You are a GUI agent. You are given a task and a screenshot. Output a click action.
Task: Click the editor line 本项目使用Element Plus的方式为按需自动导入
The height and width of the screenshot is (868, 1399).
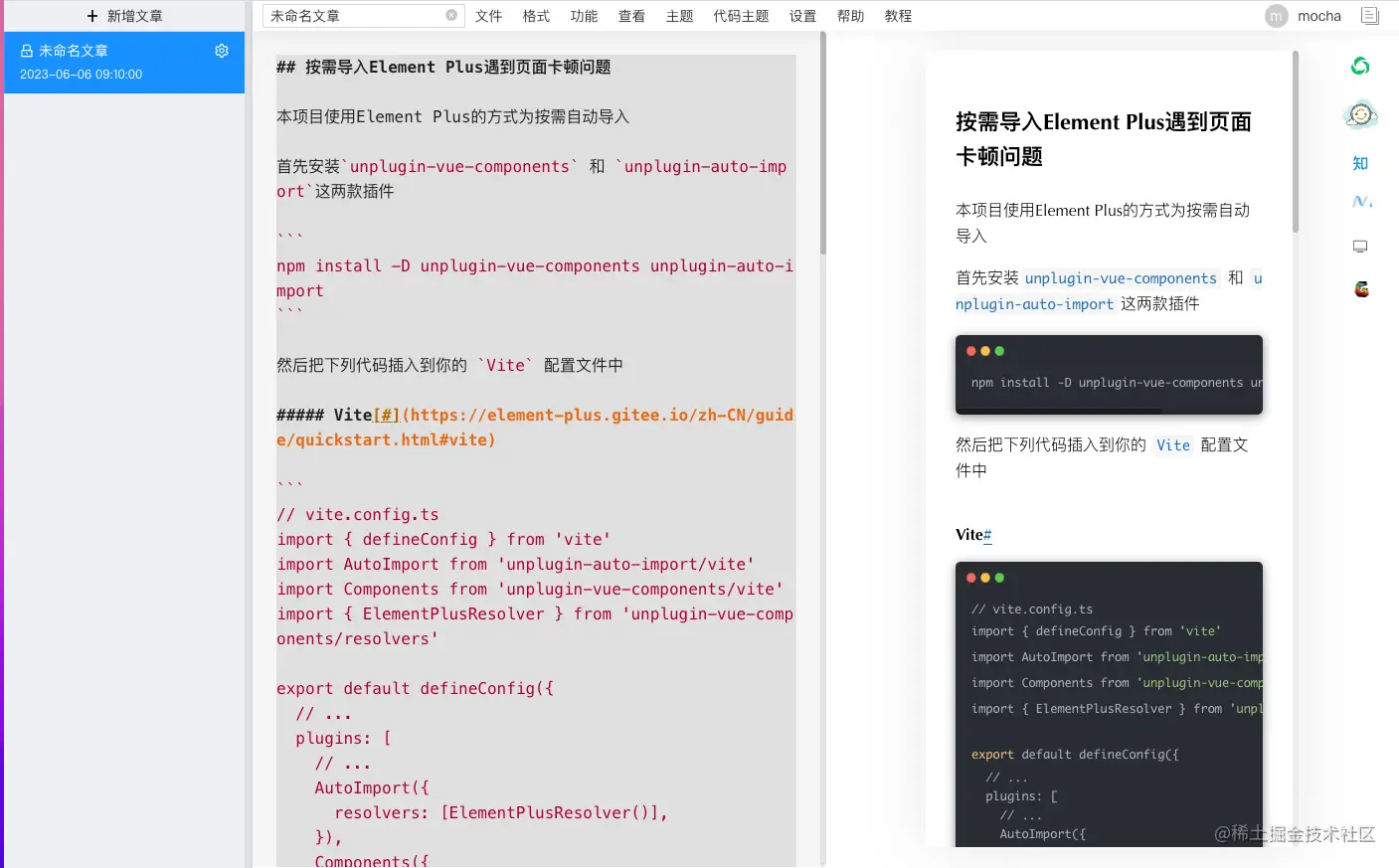[452, 117]
